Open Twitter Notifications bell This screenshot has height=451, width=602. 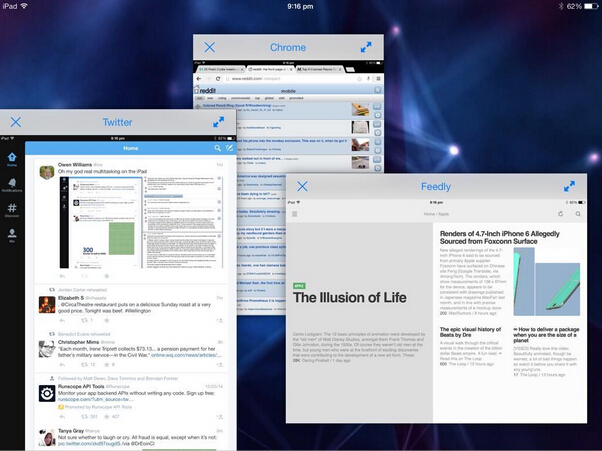pyautogui.click(x=12, y=185)
